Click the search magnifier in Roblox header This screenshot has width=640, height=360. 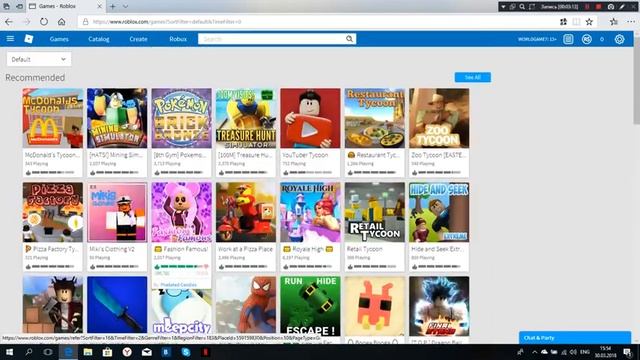pyautogui.click(x=349, y=39)
